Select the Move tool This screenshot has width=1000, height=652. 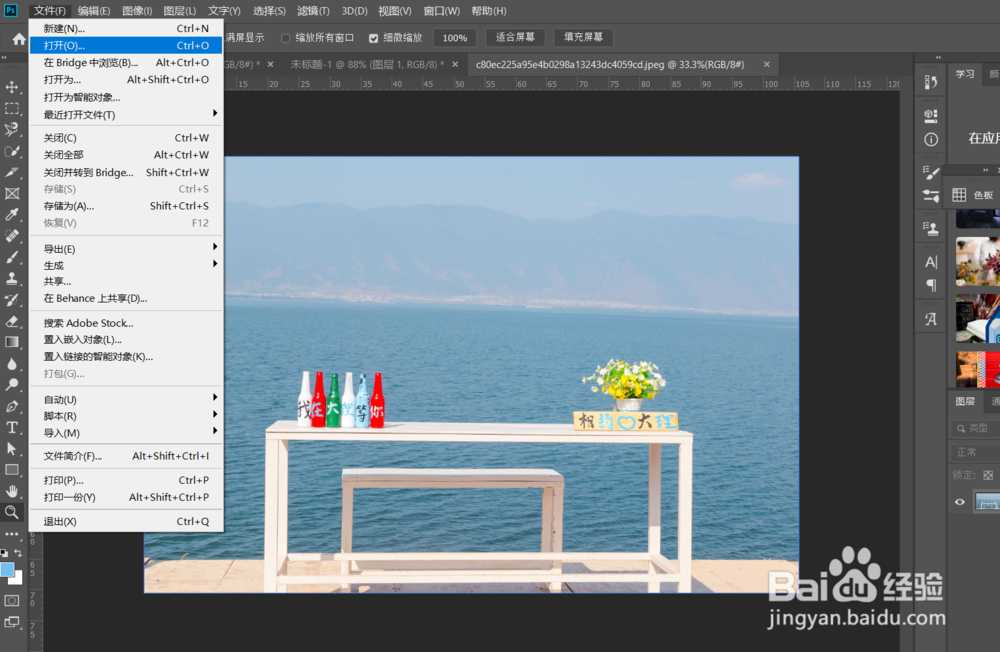click(x=13, y=86)
